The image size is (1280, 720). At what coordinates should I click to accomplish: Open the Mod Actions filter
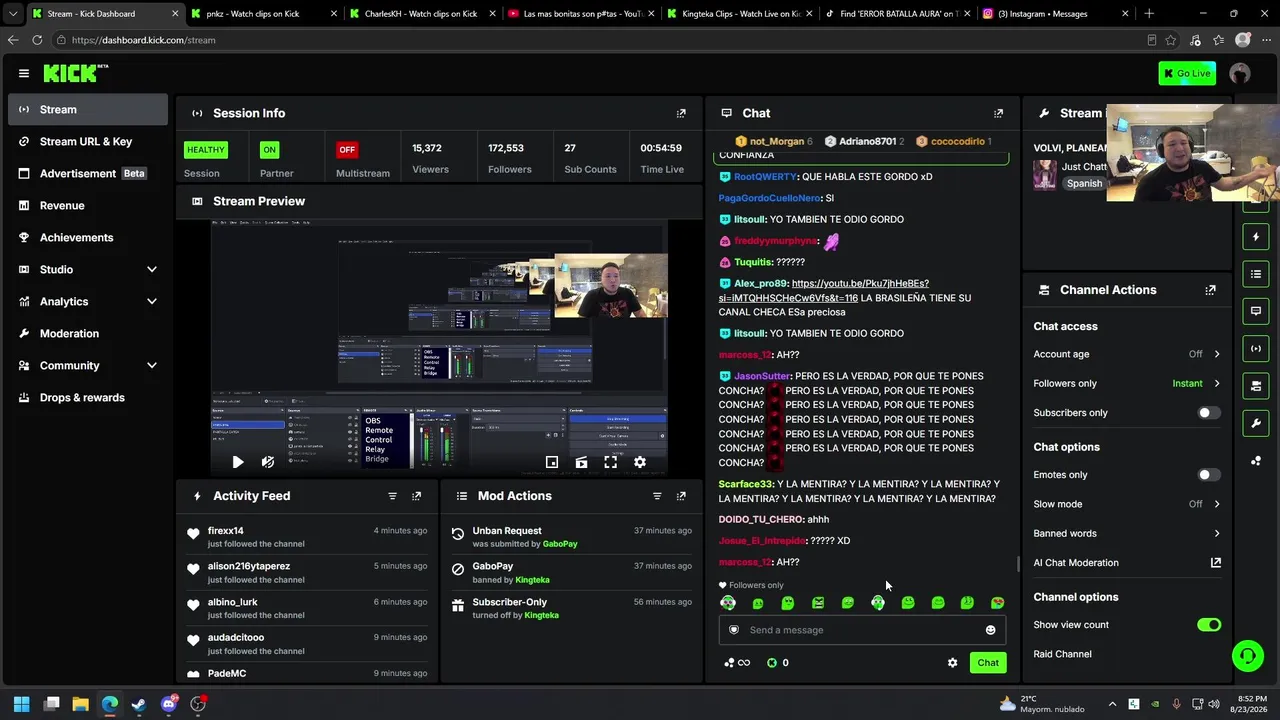pyautogui.click(x=657, y=496)
